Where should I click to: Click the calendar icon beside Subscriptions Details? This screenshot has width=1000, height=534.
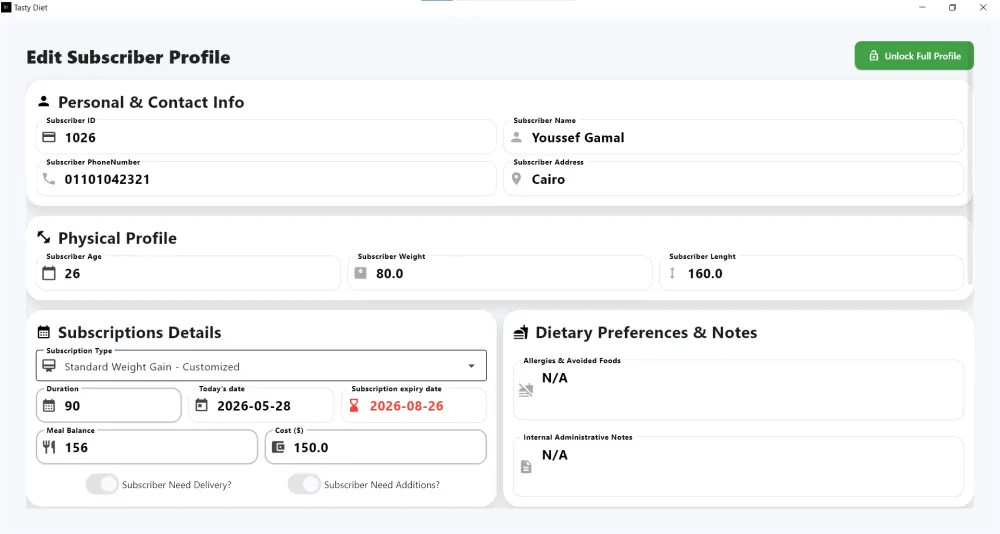tap(43, 332)
